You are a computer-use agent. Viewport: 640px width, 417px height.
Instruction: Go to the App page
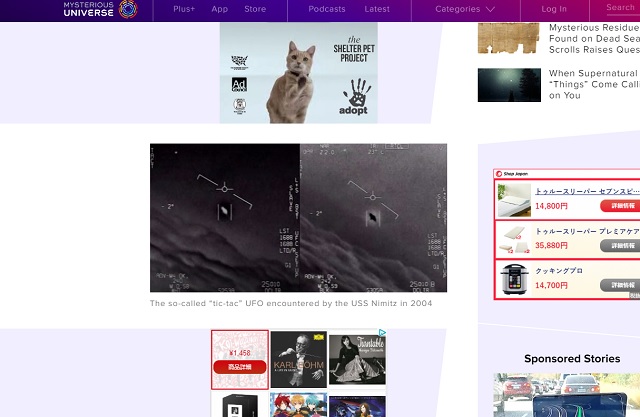click(x=220, y=9)
